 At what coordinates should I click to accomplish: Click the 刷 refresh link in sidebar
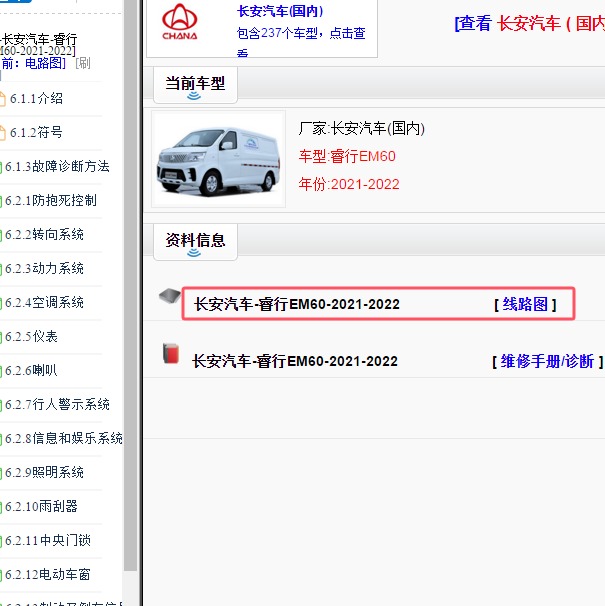[83, 63]
